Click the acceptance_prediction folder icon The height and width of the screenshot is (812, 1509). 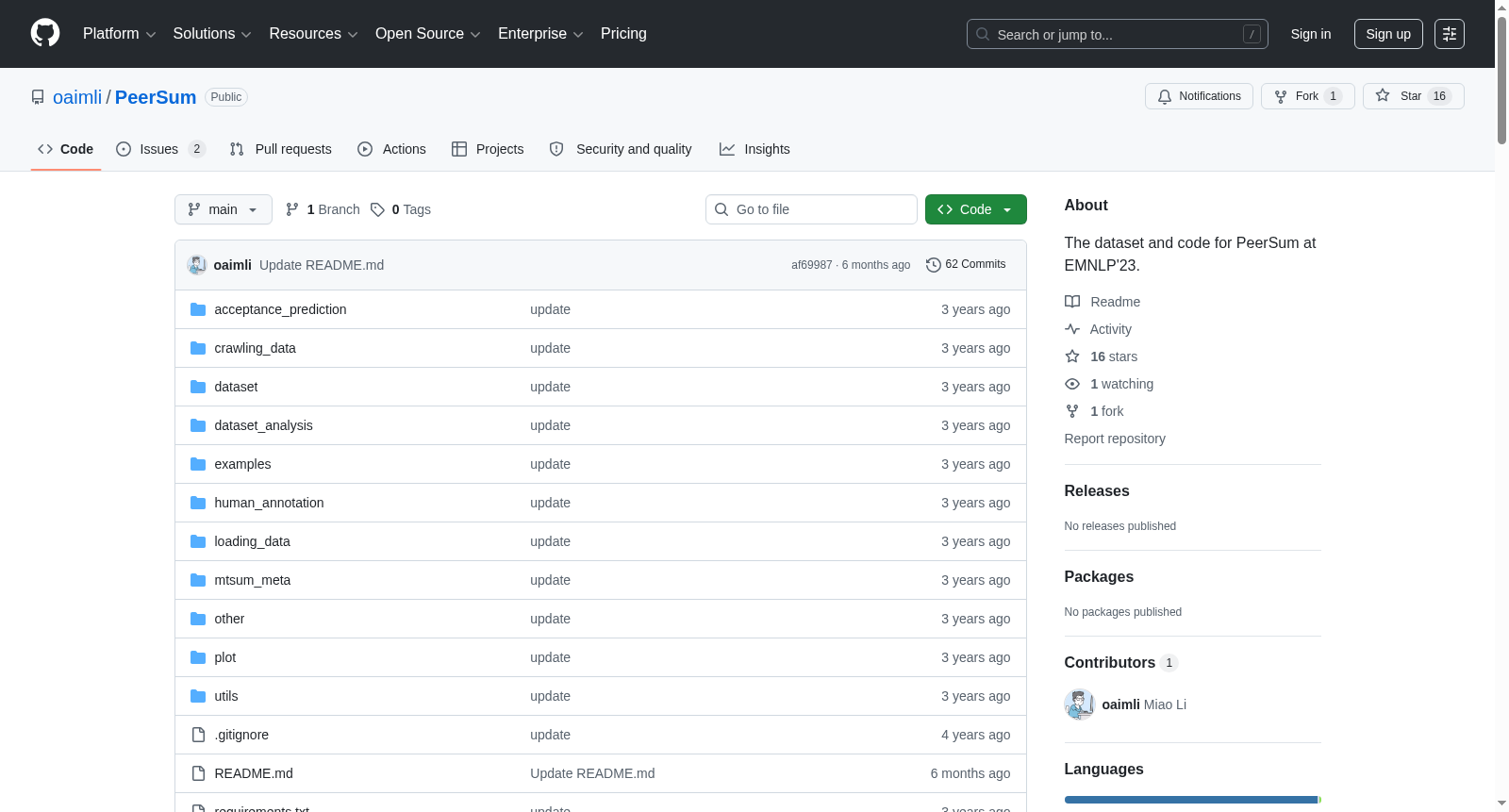point(198,309)
